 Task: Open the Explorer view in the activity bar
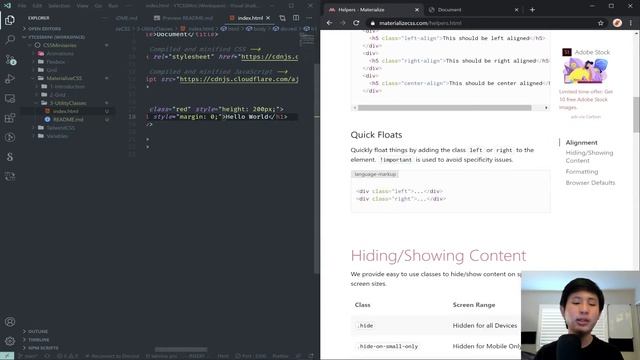[10, 20]
